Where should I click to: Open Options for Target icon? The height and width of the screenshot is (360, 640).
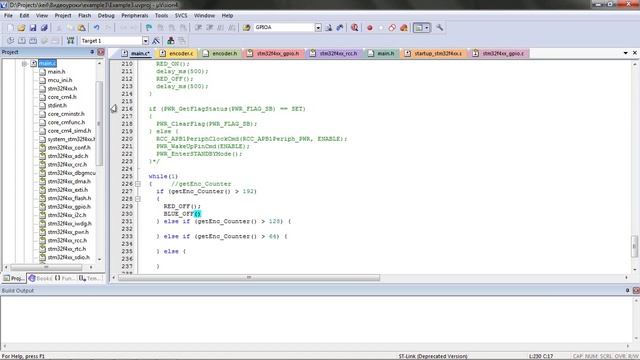pyautogui.click(x=156, y=41)
